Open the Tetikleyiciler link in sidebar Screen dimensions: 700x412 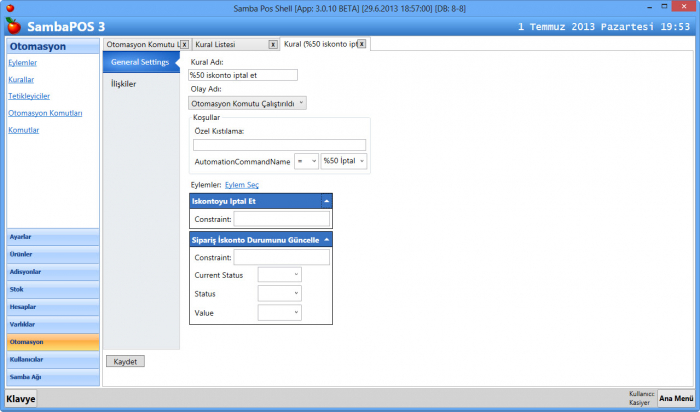[x=29, y=96]
